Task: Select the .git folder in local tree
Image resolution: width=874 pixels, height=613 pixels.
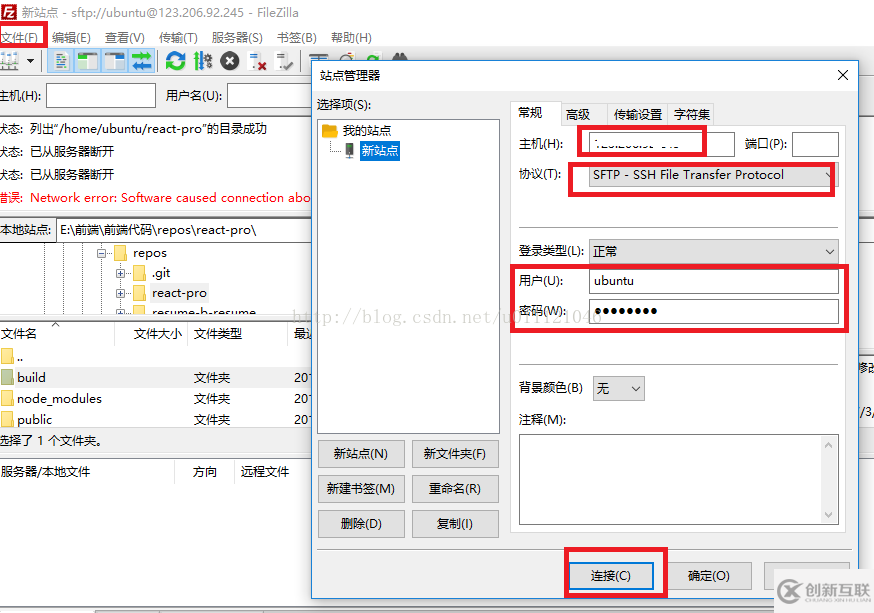Action: click(161, 273)
